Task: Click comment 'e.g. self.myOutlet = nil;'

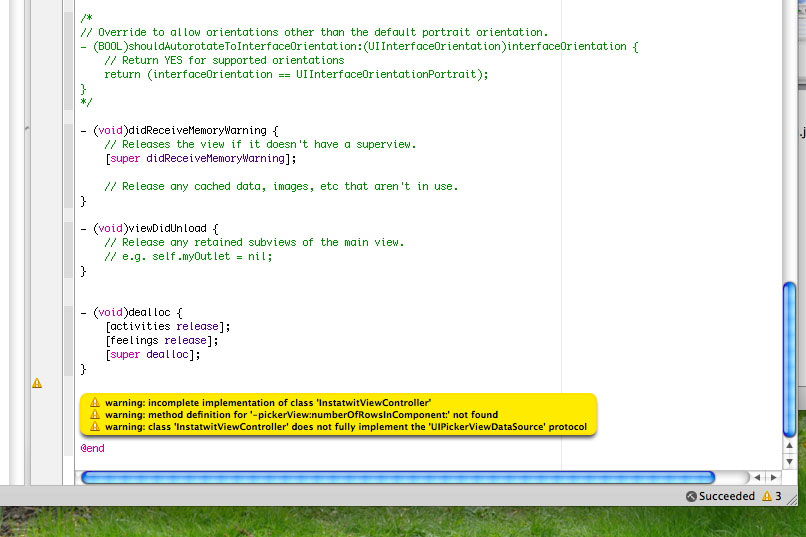Action: click(x=188, y=256)
